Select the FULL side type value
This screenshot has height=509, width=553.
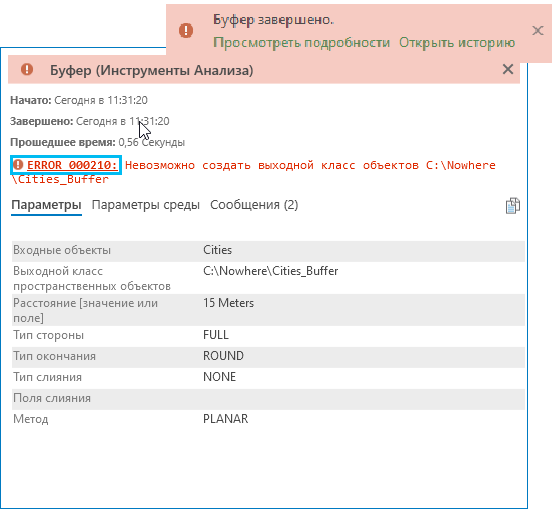coord(216,335)
